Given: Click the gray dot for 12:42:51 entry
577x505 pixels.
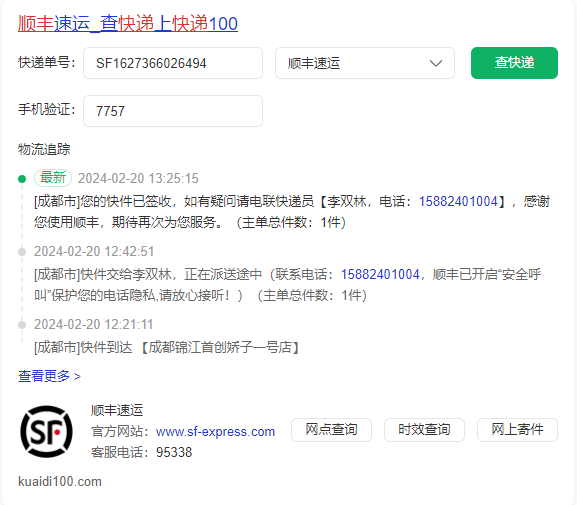Looking at the screenshot, I should coord(22,252).
